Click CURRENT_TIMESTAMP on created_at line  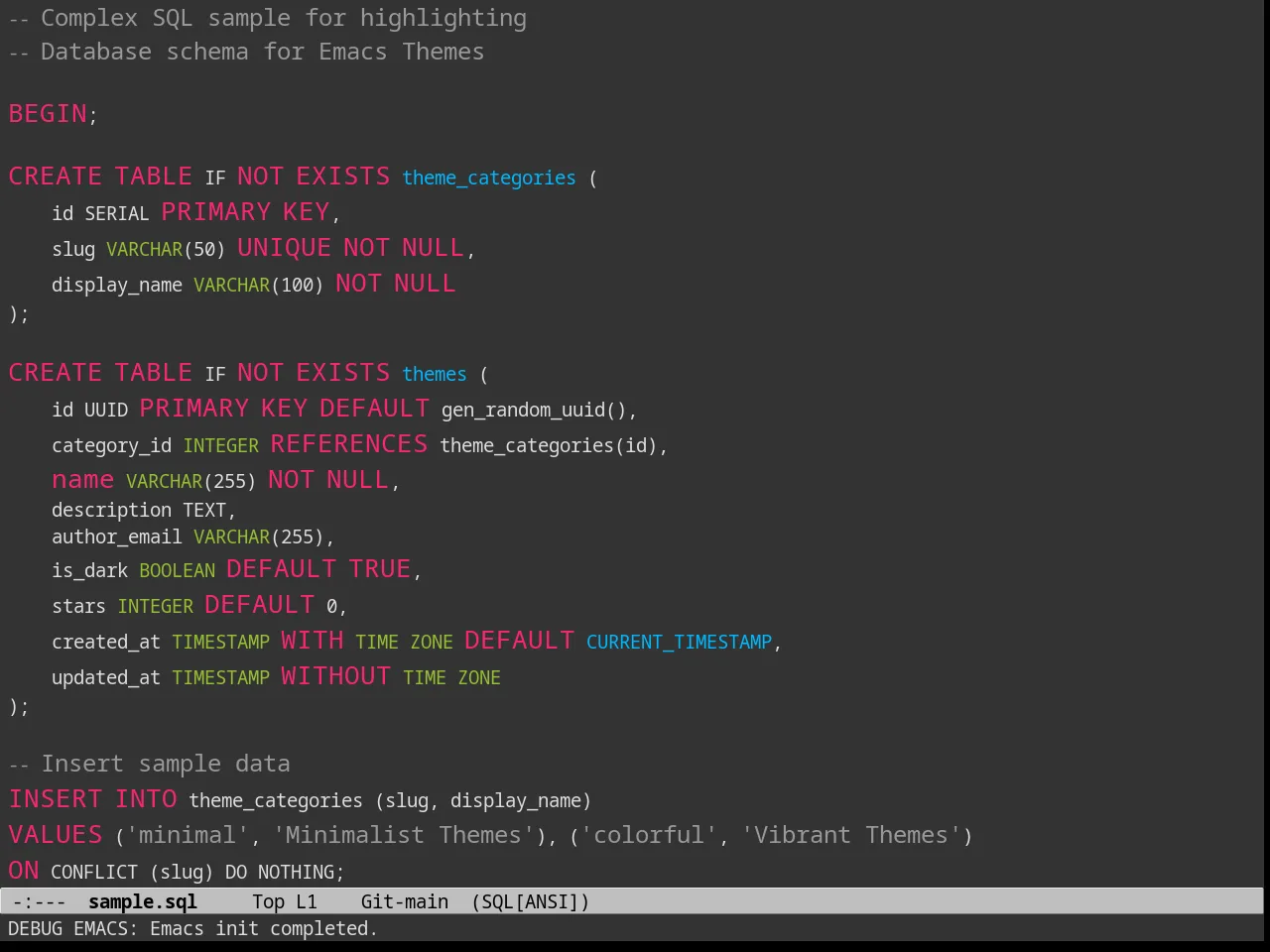click(x=680, y=642)
